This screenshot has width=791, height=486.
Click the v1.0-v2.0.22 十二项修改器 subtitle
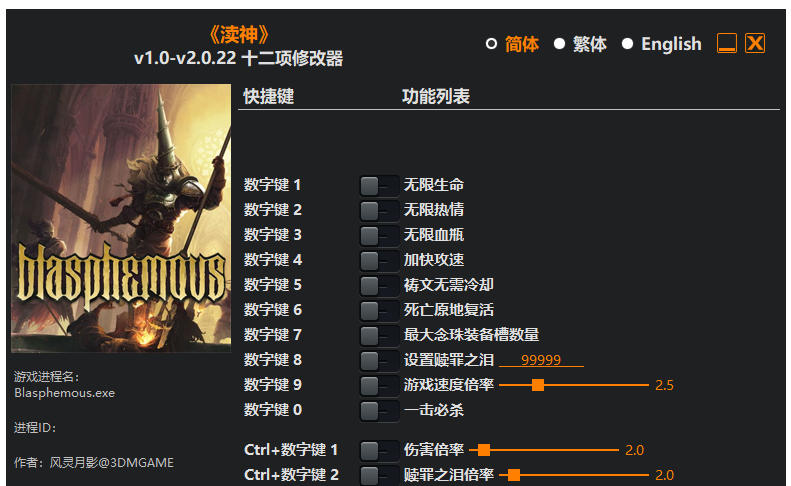coord(238,59)
